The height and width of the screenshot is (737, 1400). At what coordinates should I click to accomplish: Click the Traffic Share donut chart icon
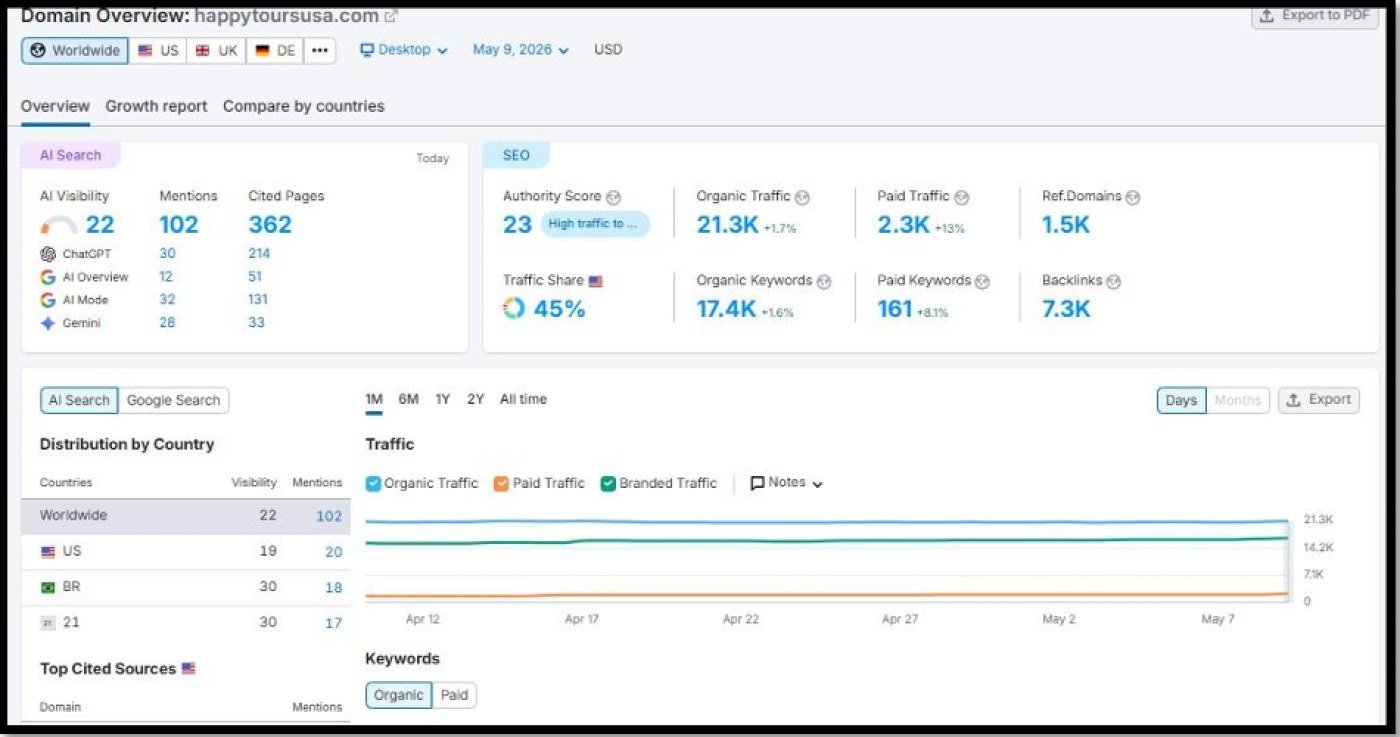(514, 308)
